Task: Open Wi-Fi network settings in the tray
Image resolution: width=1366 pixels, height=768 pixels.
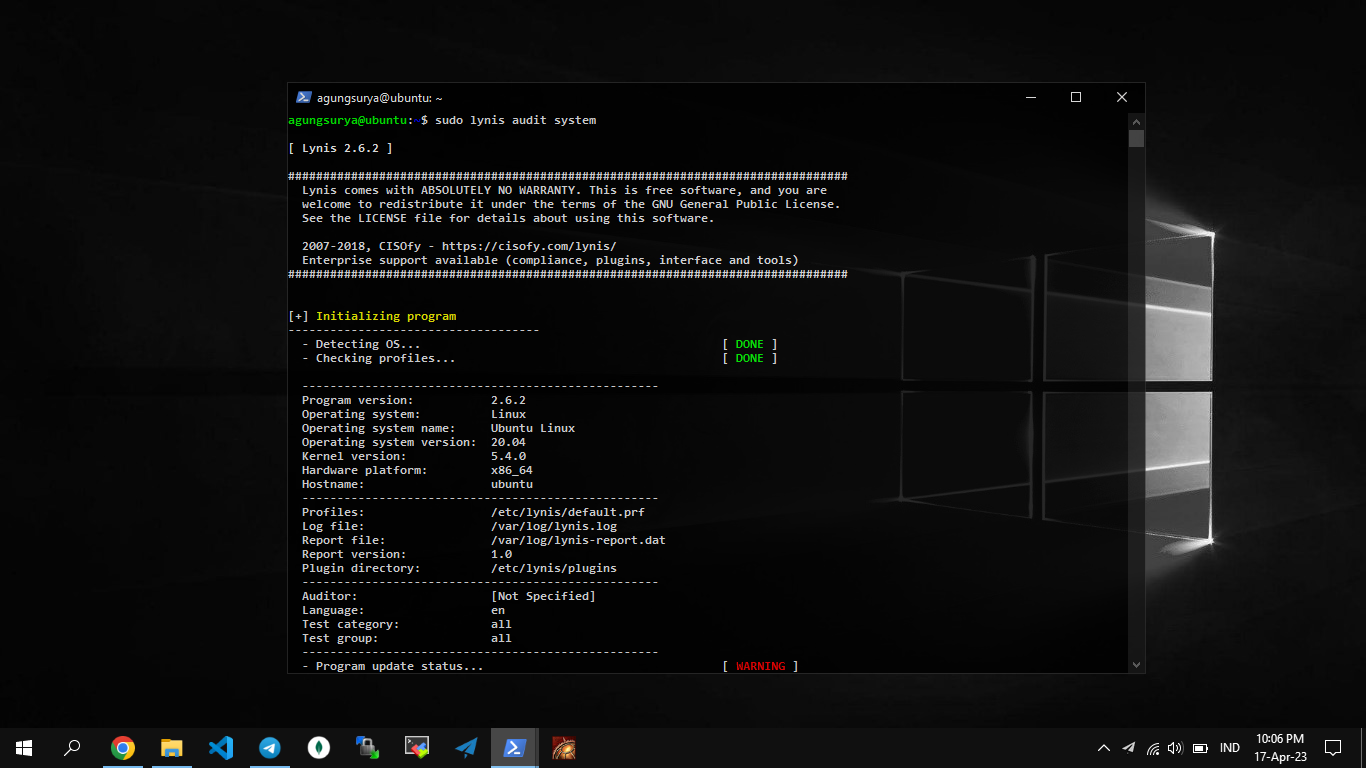Action: [x=1153, y=748]
